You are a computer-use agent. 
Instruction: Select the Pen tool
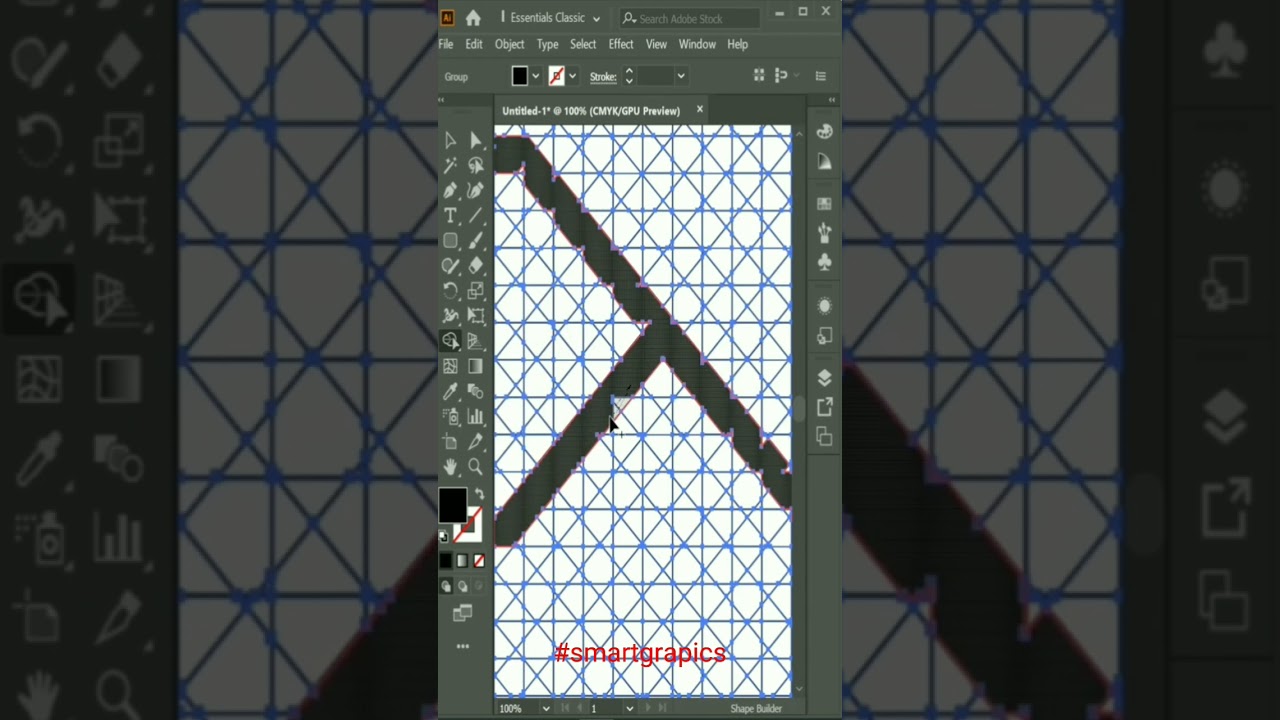450,191
